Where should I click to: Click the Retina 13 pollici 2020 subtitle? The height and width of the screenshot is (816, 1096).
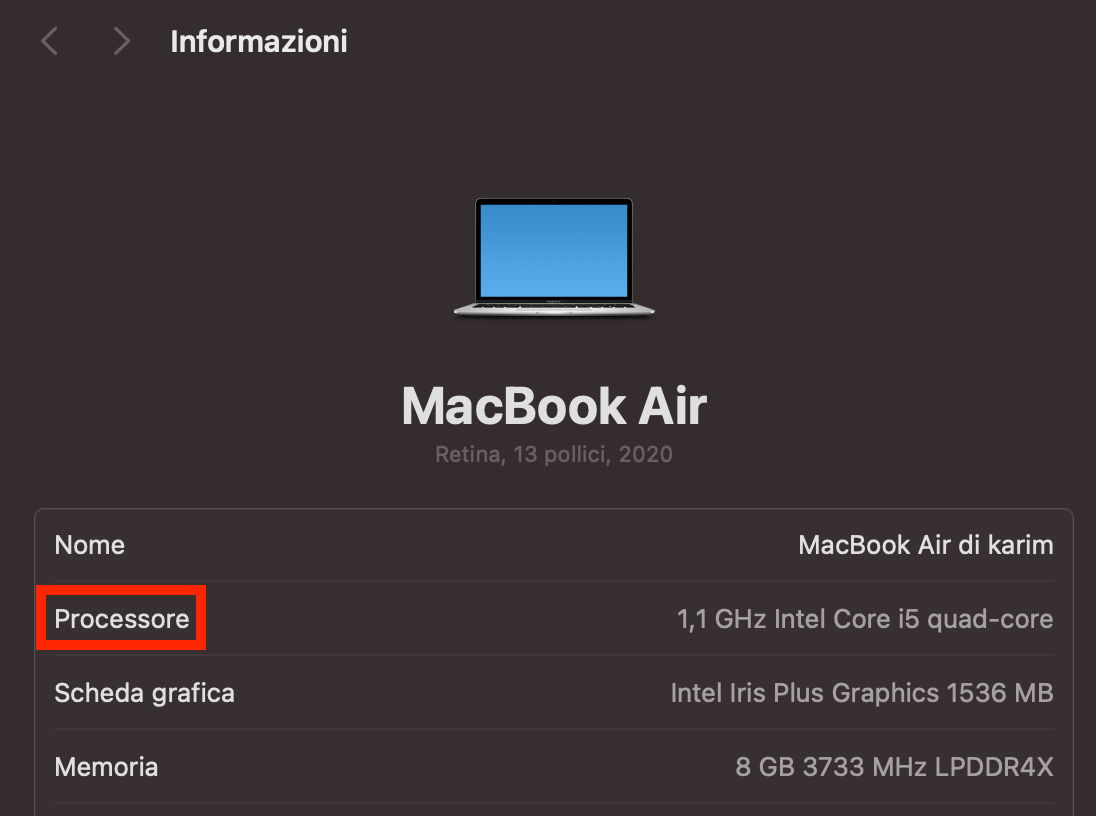click(x=553, y=454)
